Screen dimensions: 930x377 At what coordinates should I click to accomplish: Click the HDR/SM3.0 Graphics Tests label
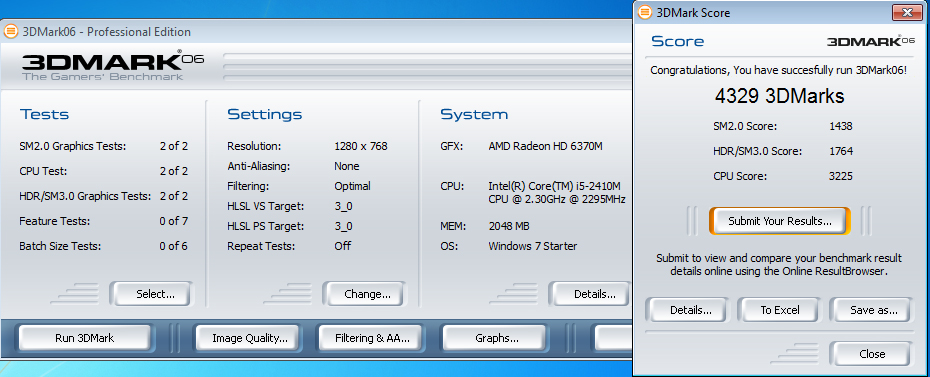coord(85,196)
